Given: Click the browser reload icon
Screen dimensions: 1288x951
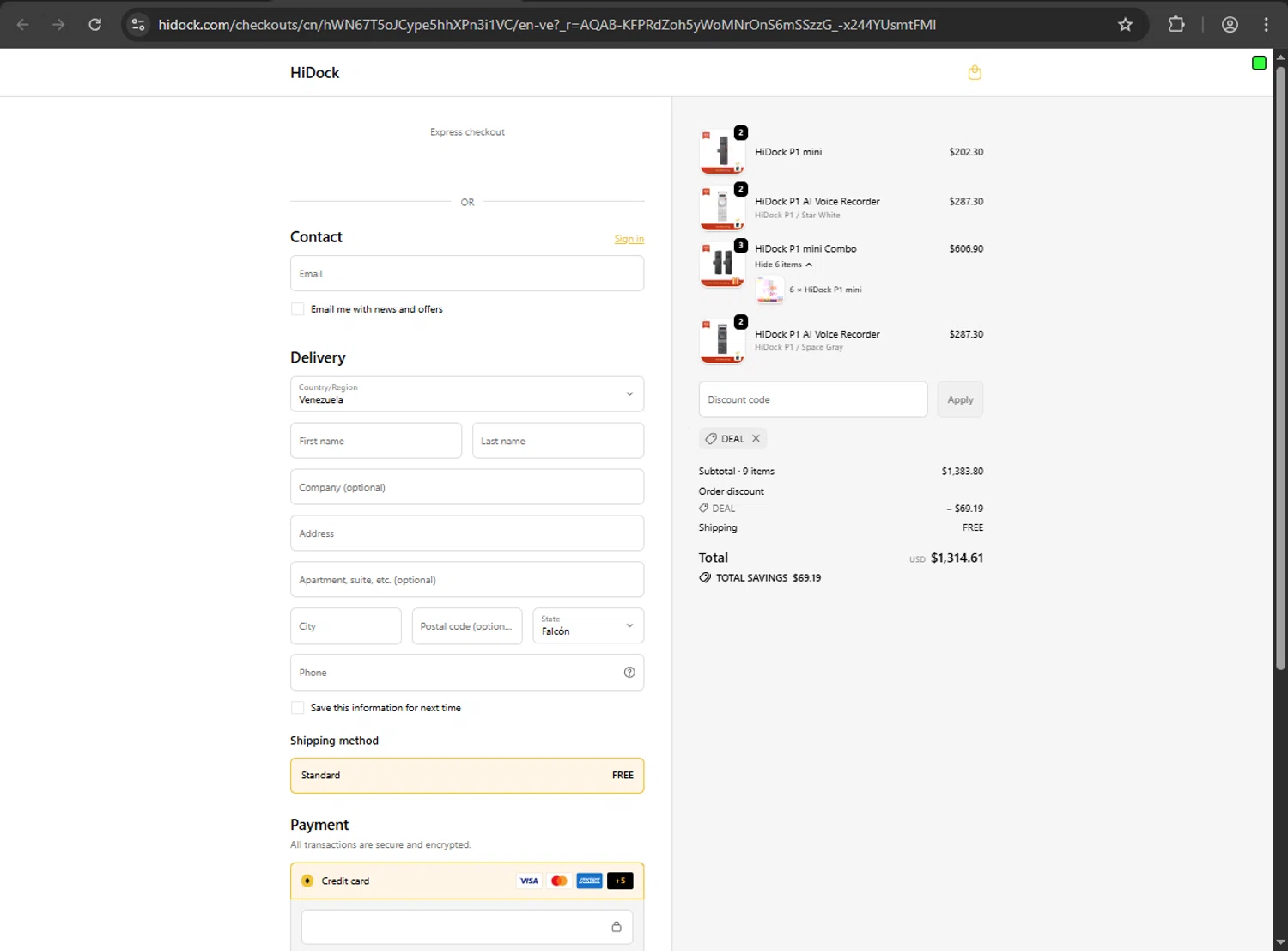Looking at the screenshot, I should [x=95, y=25].
